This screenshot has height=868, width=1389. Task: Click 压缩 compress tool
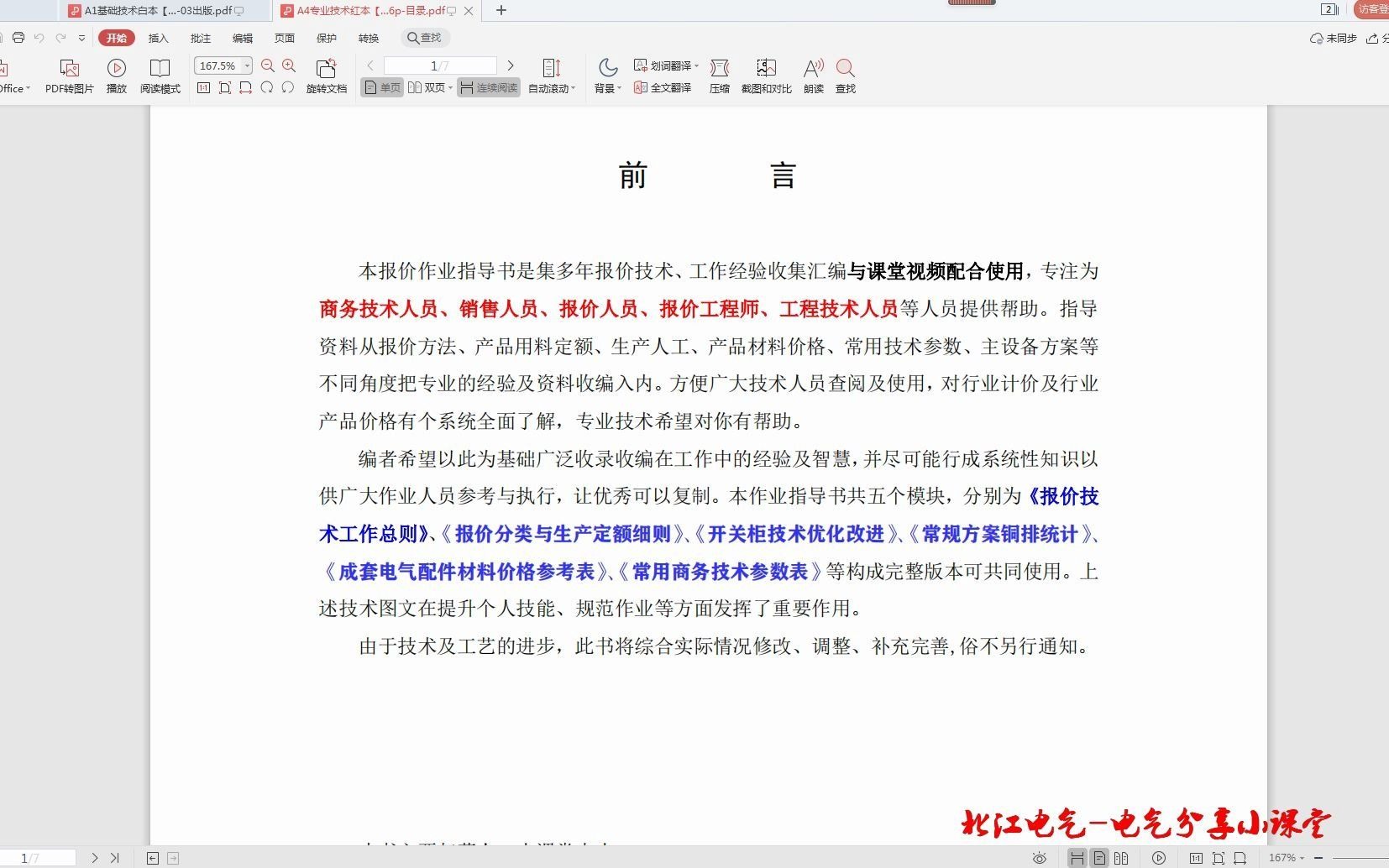point(720,76)
